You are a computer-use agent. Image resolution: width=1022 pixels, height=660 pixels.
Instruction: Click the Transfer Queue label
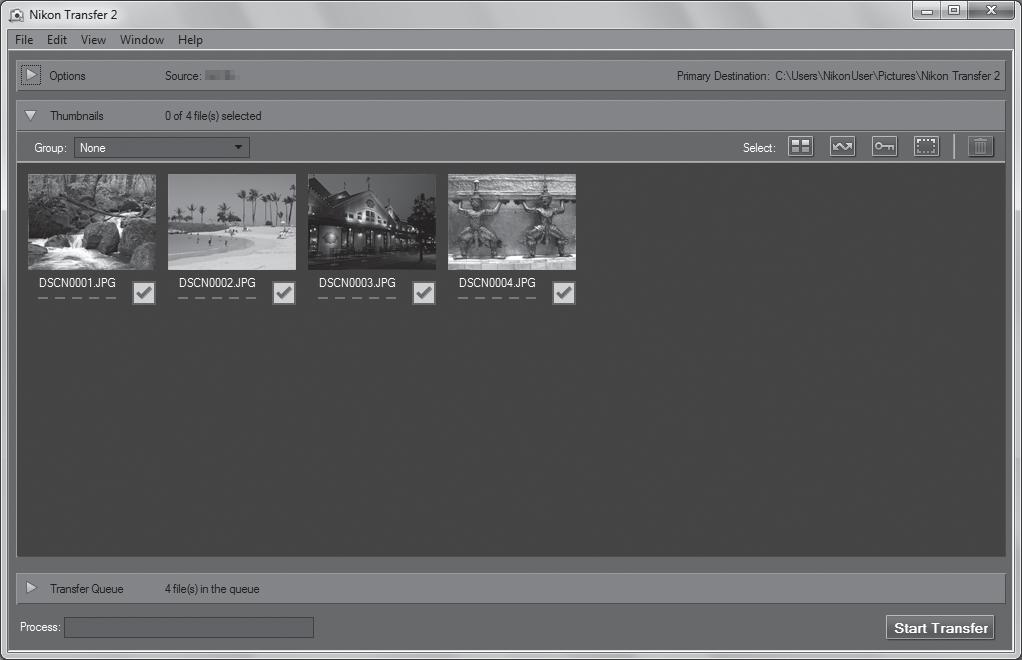(x=87, y=589)
